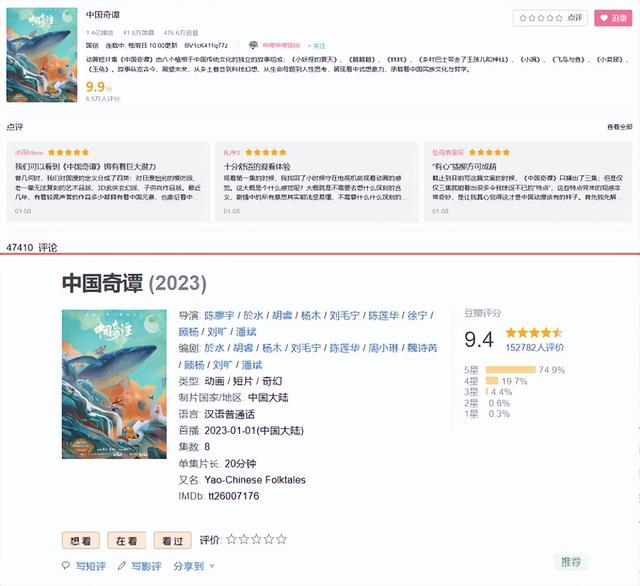Viewport: 640px width, 586px height.
Task: Click the BV1cK411q77z video ID text
Action: tap(206, 45)
